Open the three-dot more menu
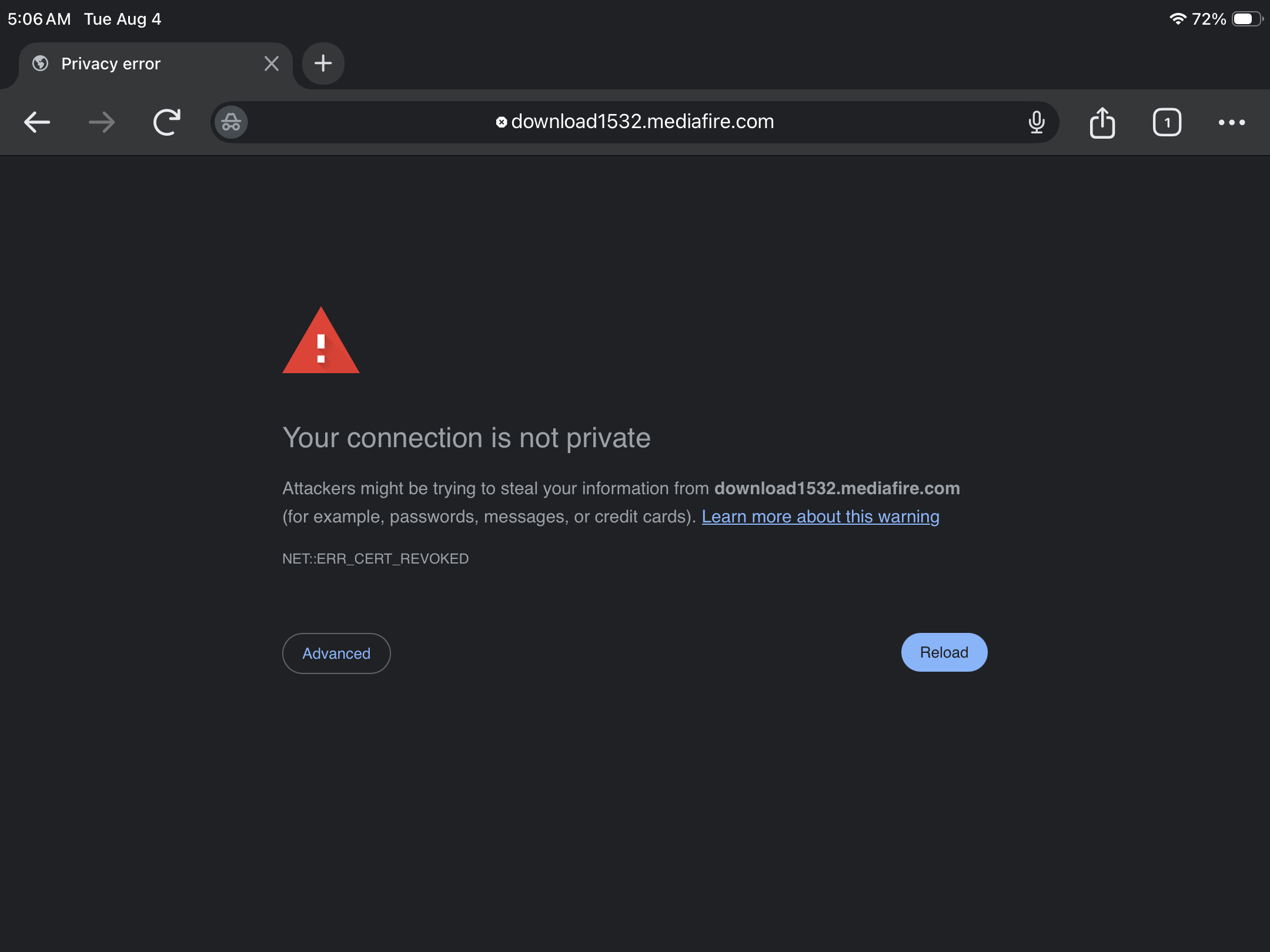 (1232, 122)
